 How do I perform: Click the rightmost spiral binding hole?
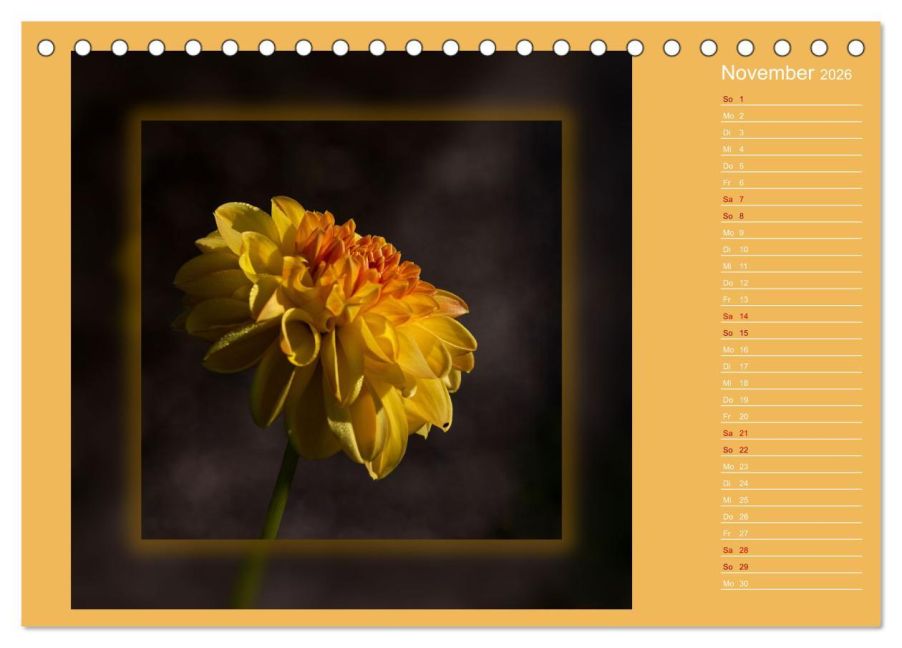pos(855,48)
